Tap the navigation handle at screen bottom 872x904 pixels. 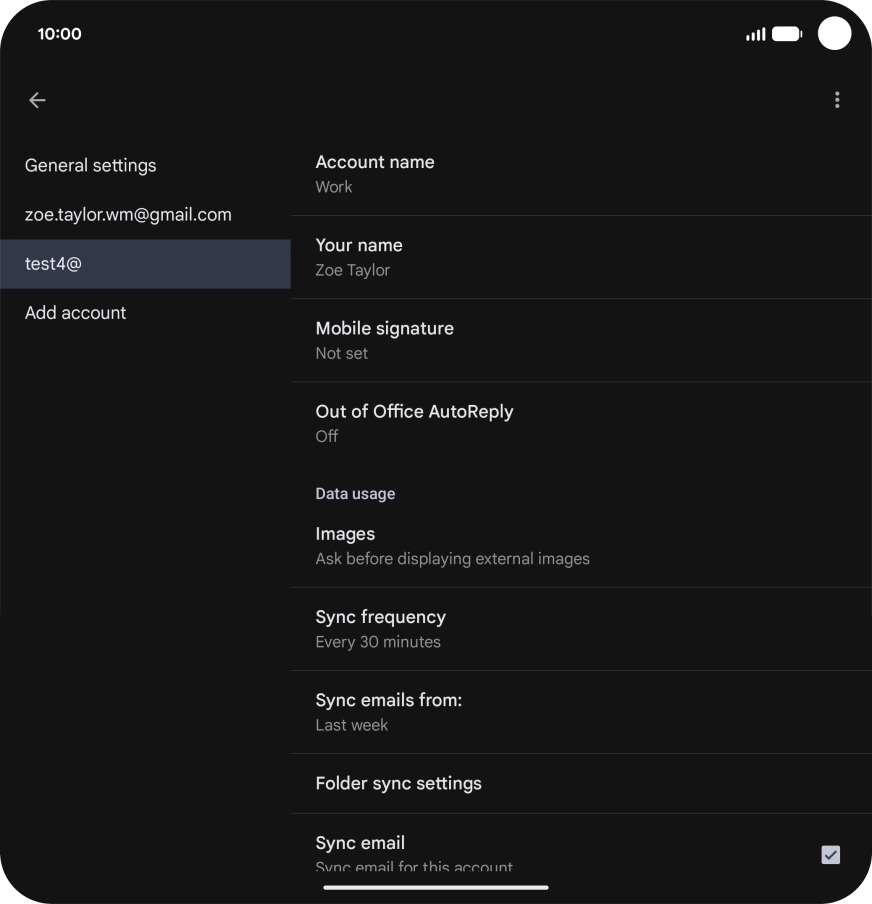(436, 887)
